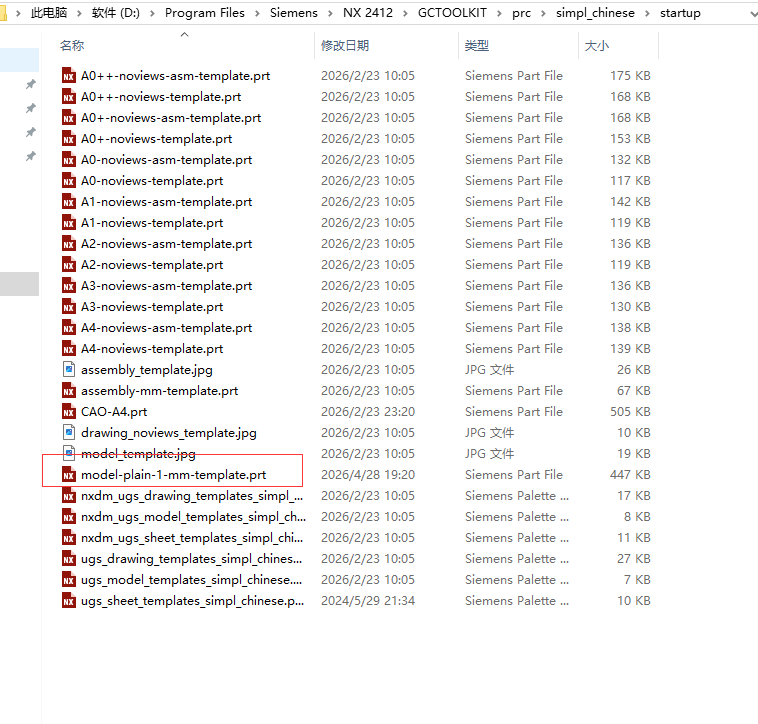Click NX icon of nxdm_ugs_drawing_templates file
The width and height of the screenshot is (758, 724).
tap(69, 496)
